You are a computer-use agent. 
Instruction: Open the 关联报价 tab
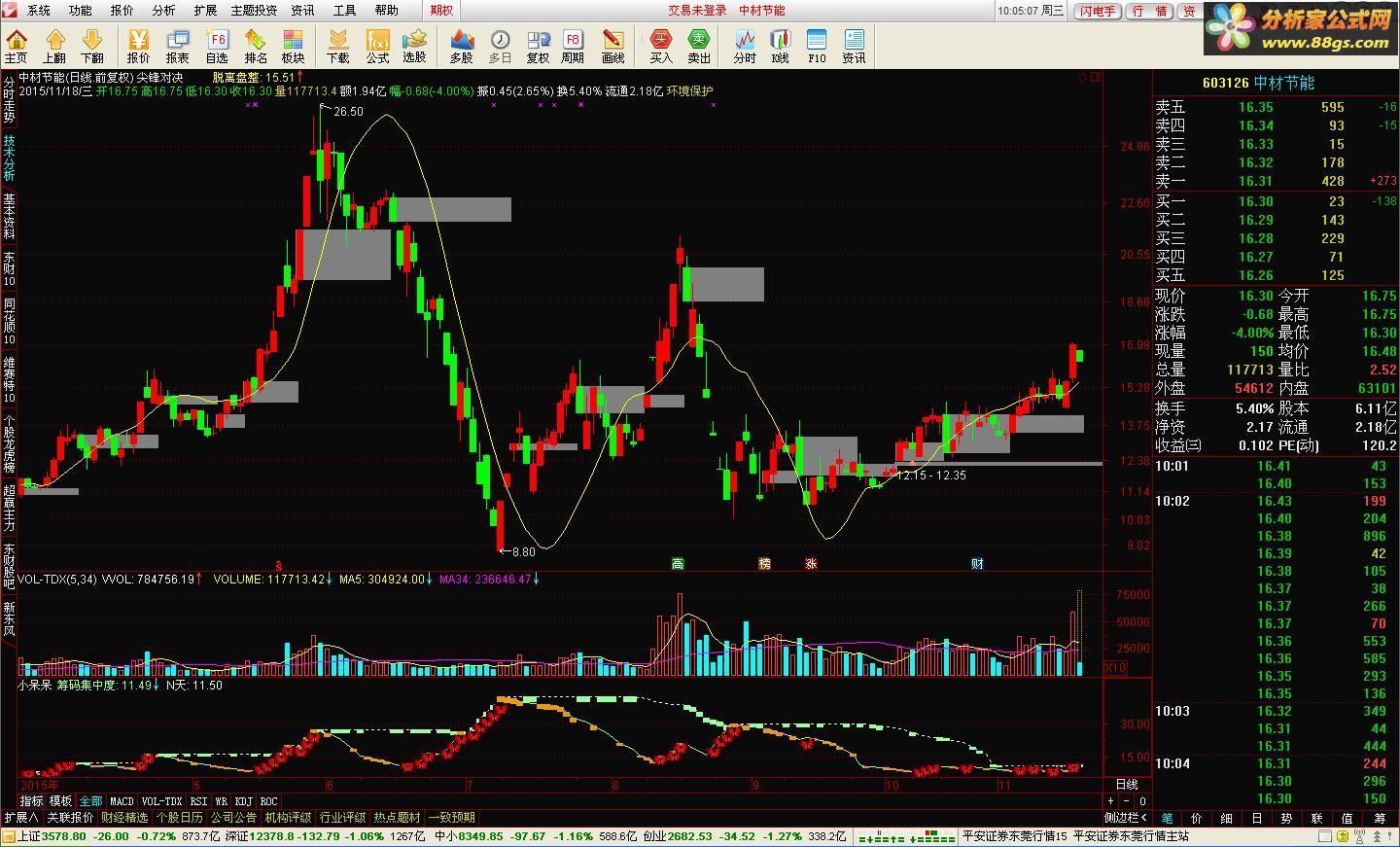[70, 818]
